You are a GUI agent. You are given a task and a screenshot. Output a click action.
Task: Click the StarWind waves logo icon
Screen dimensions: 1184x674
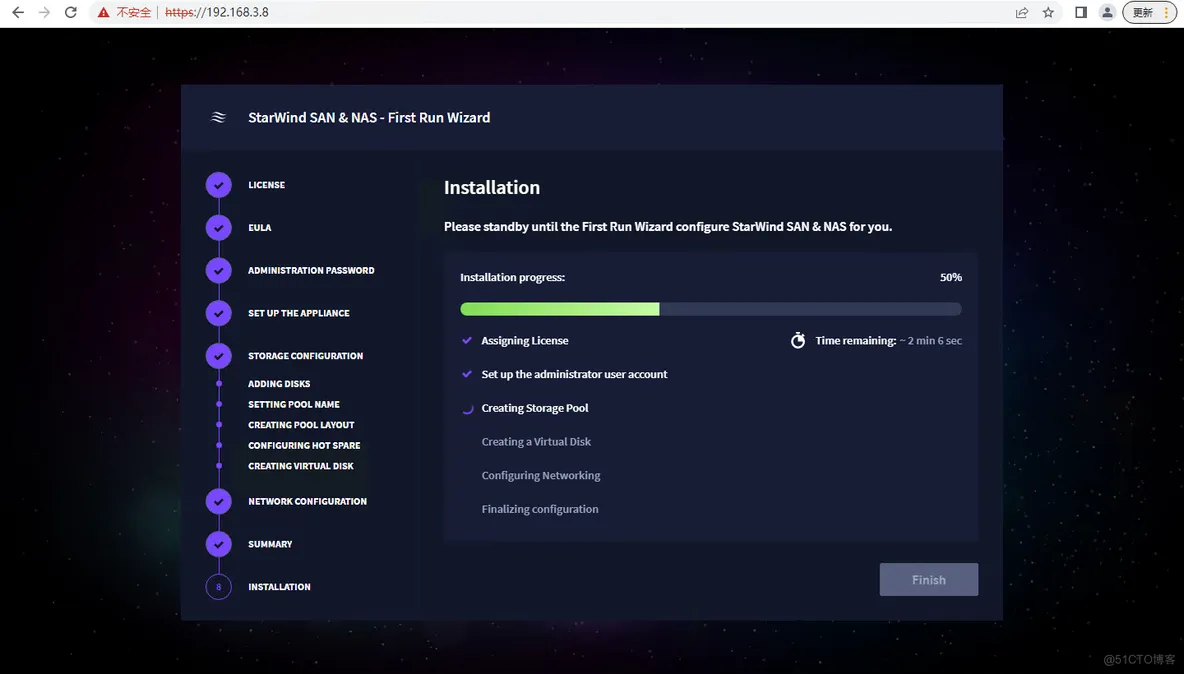tap(218, 117)
